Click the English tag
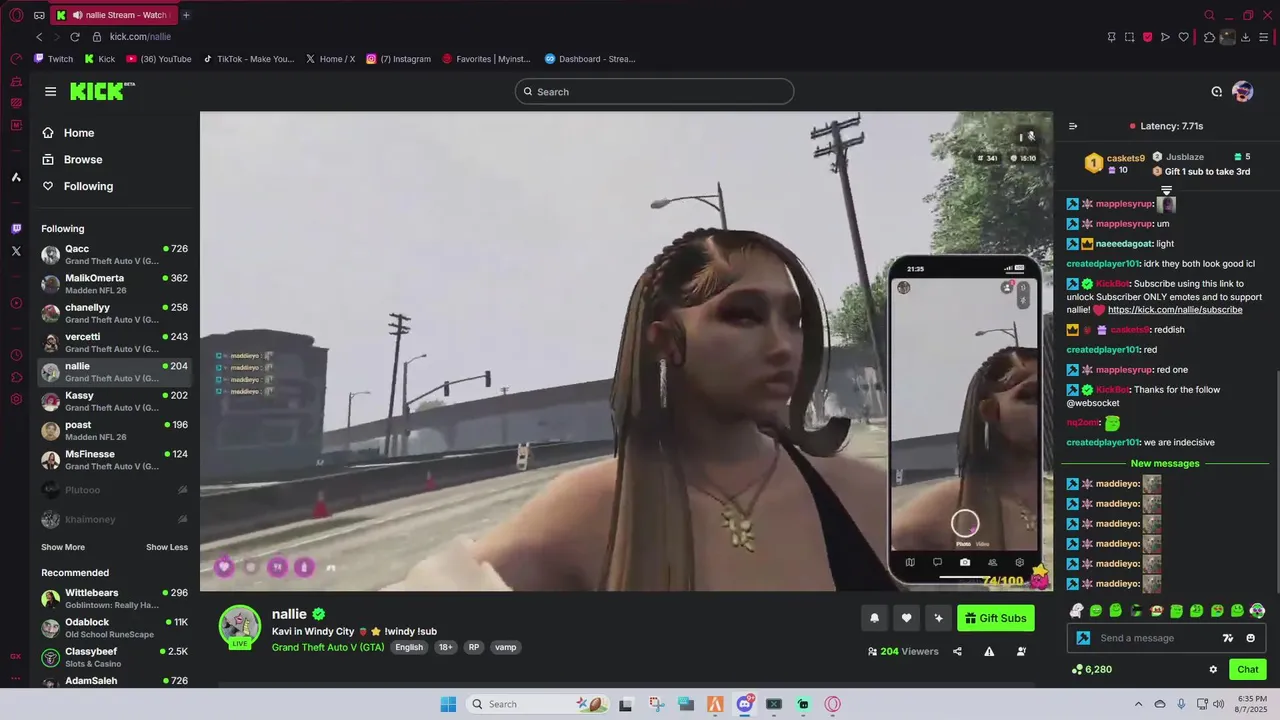 click(x=409, y=647)
